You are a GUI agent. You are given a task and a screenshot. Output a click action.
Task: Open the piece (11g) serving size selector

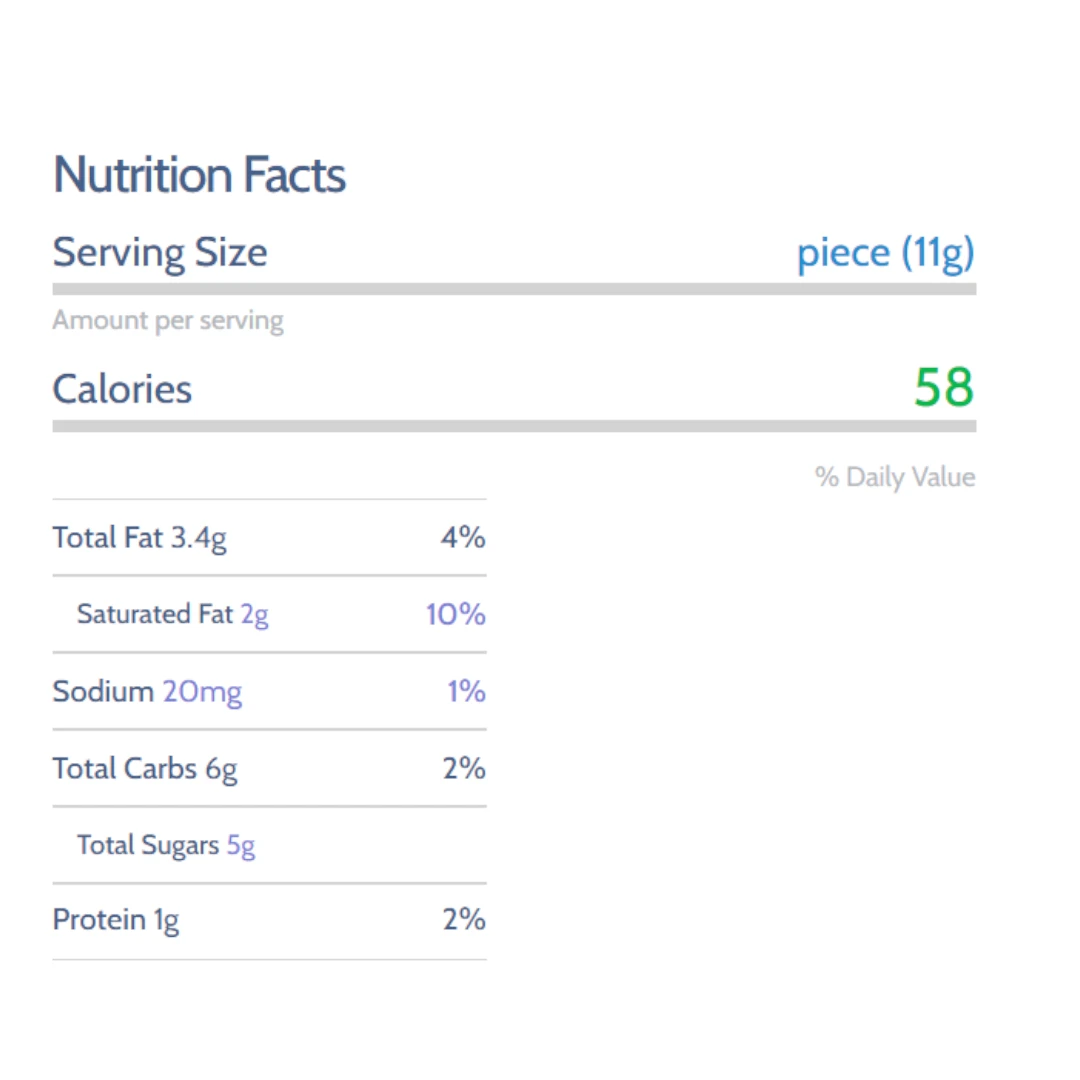click(885, 253)
